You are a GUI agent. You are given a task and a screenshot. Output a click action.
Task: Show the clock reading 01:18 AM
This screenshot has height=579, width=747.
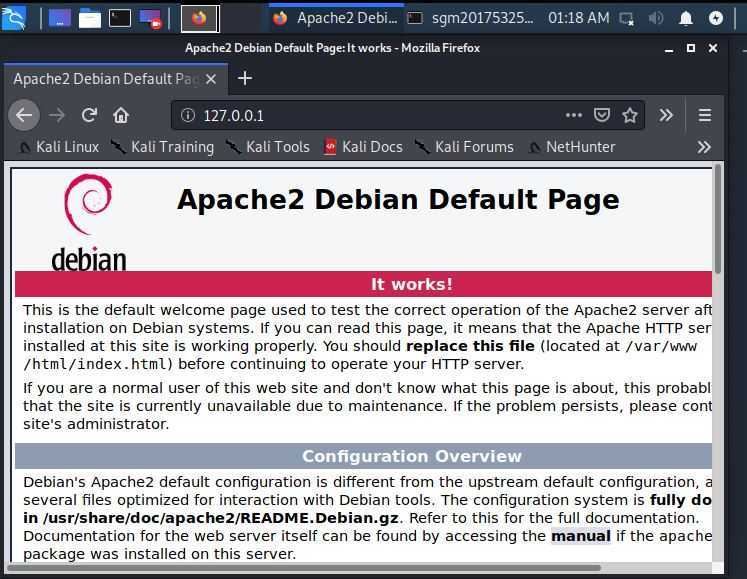(x=578, y=18)
